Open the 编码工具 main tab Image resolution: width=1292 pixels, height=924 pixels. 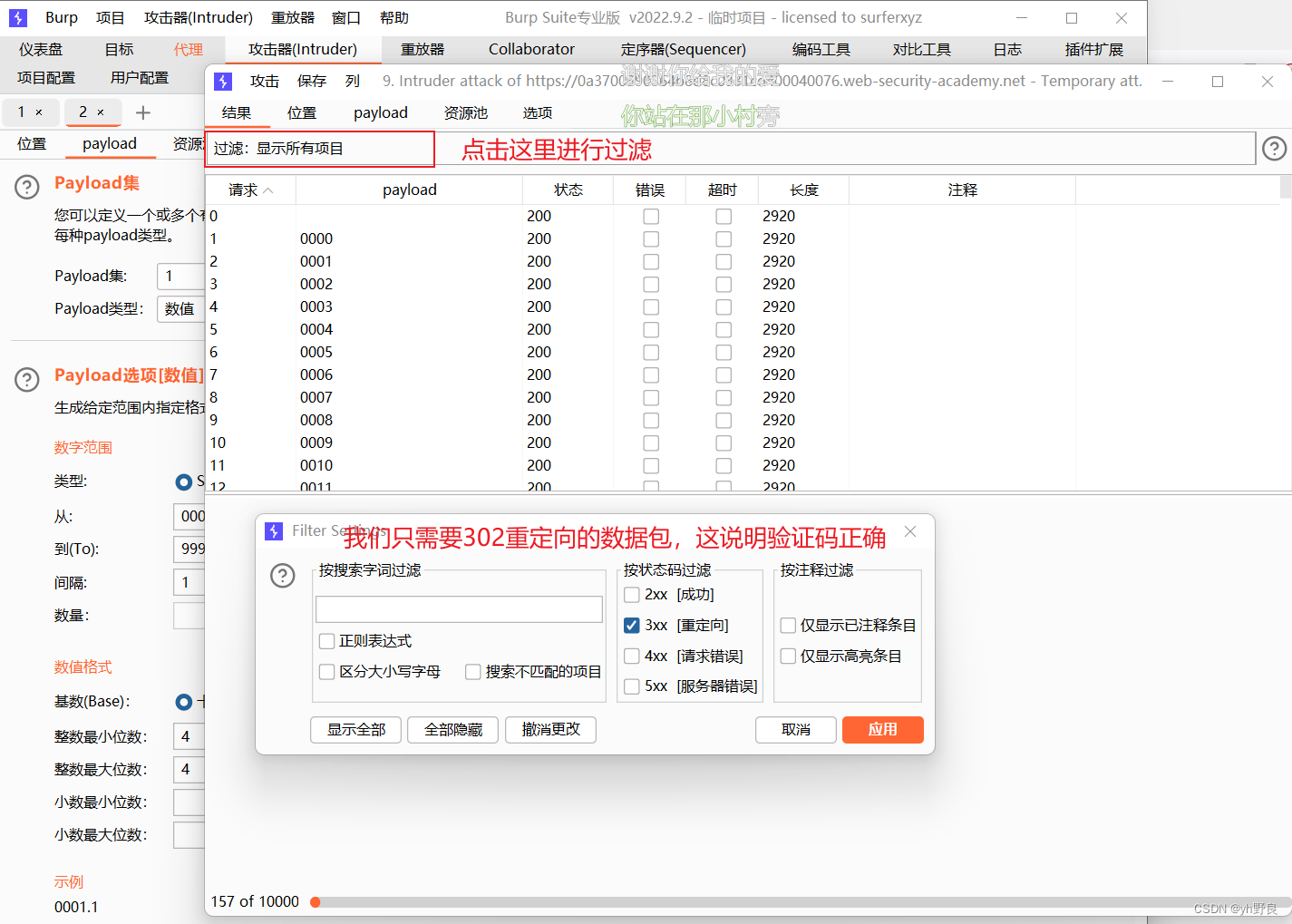pos(821,50)
